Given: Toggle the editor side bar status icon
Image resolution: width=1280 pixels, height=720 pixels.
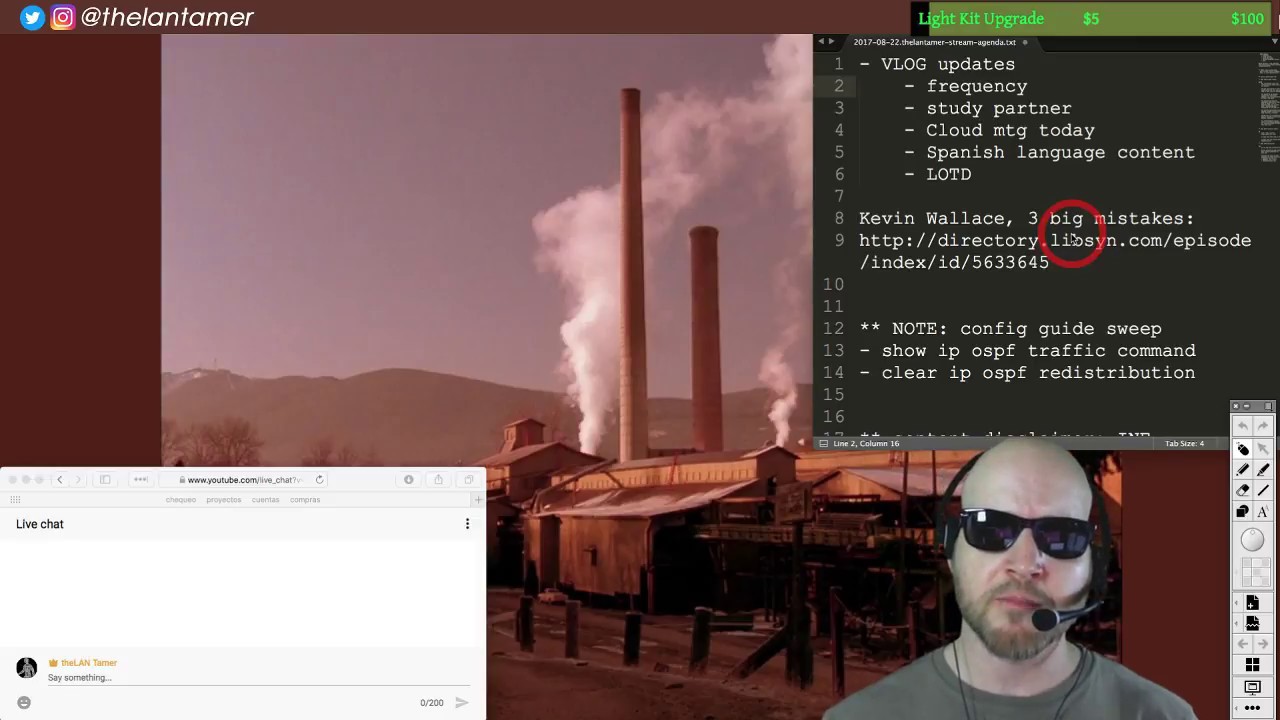Looking at the screenshot, I should (822, 443).
